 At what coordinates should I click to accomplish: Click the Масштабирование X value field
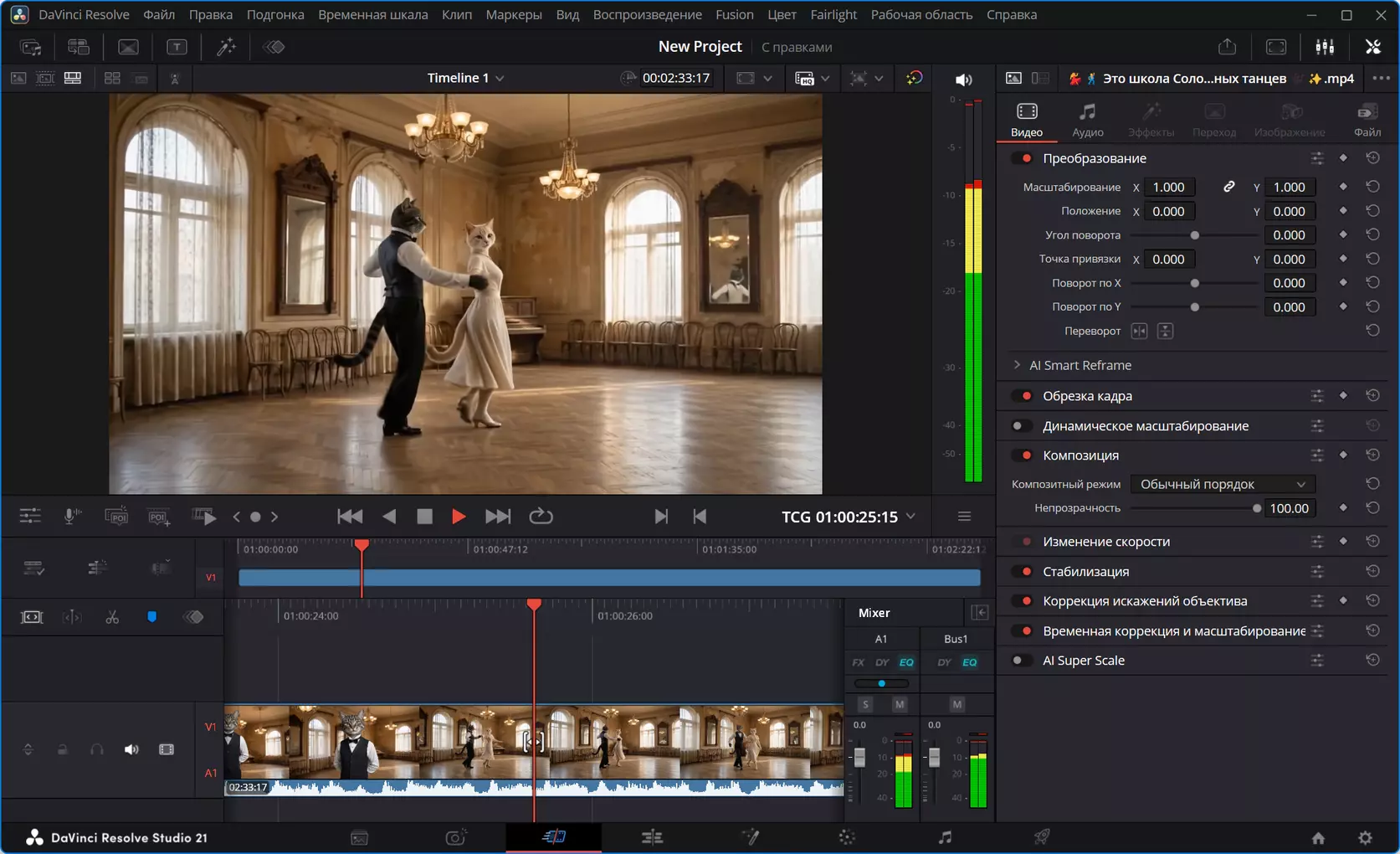(1169, 187)
